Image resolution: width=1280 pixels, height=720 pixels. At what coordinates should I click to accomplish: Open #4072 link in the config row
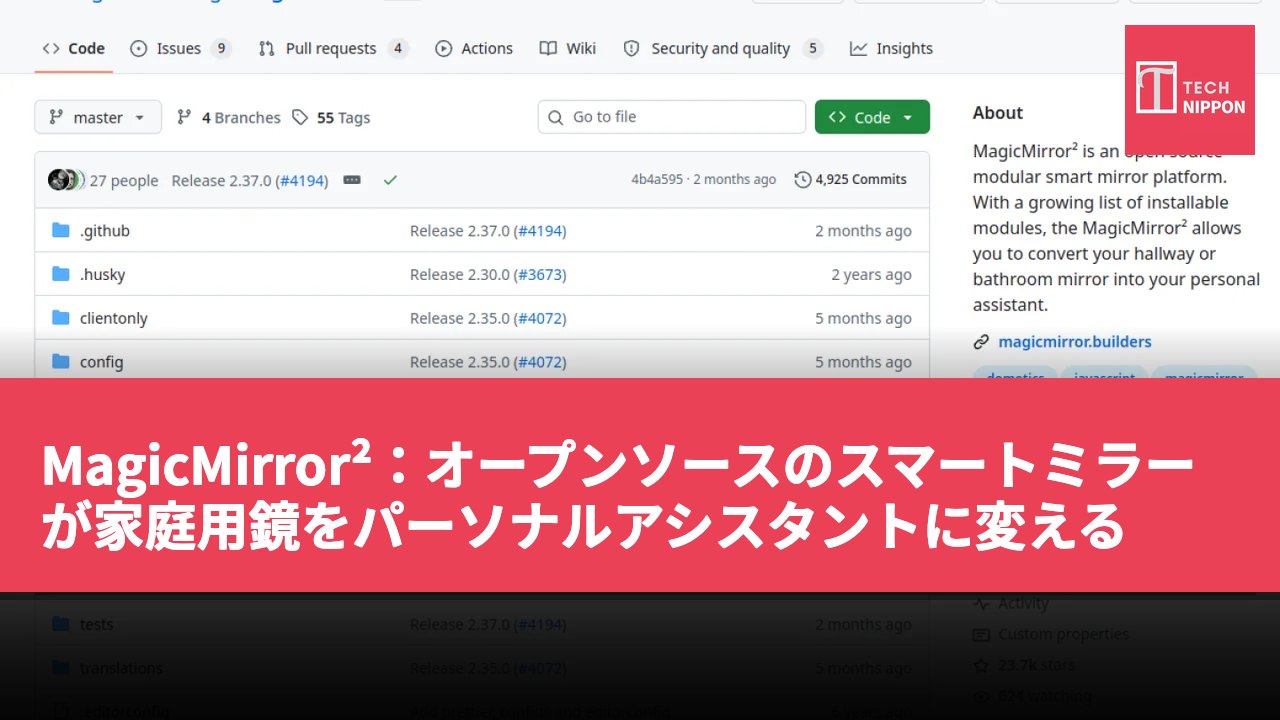click(540, 362)
